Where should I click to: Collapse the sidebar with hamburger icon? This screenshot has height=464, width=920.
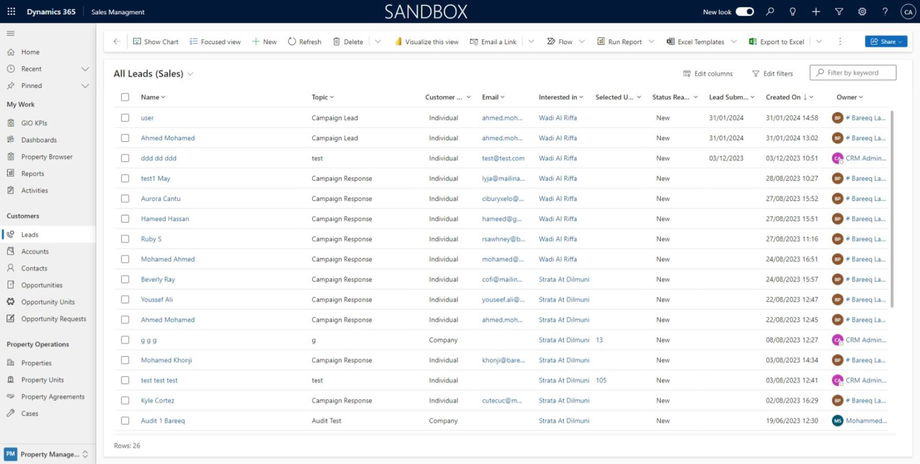tap(11, 34)
